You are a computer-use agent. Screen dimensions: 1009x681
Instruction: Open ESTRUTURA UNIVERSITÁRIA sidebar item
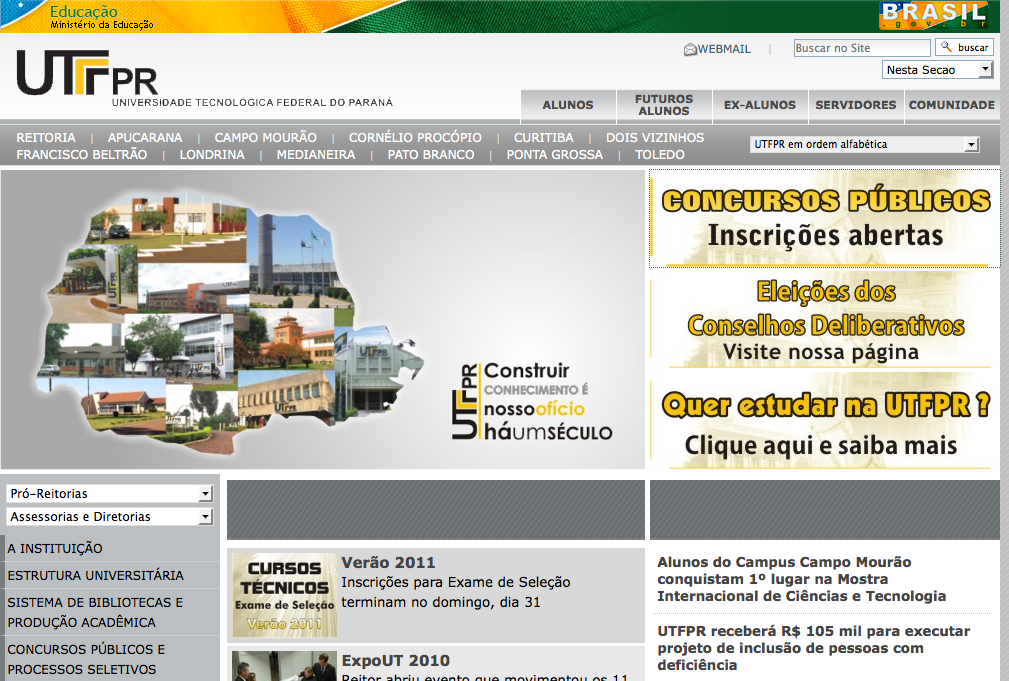click(95, 575)
